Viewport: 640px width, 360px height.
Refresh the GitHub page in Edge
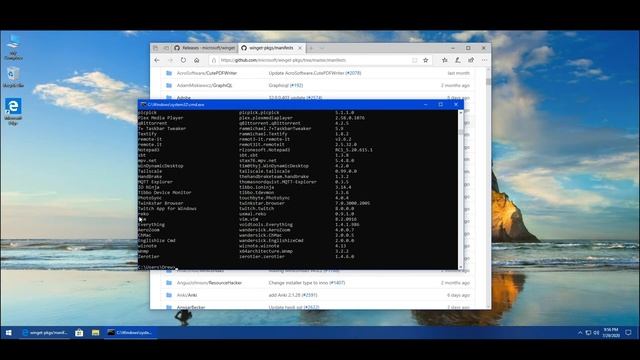coord(183,60)
